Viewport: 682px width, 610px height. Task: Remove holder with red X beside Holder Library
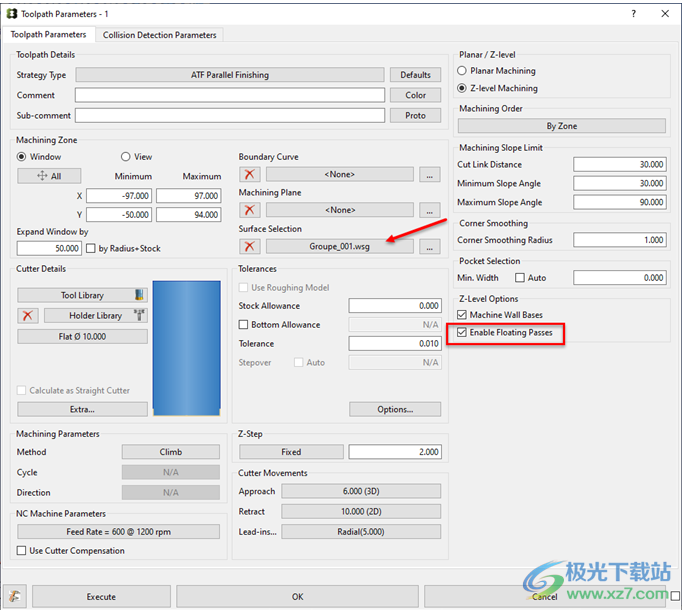click(x=28, y=315)
